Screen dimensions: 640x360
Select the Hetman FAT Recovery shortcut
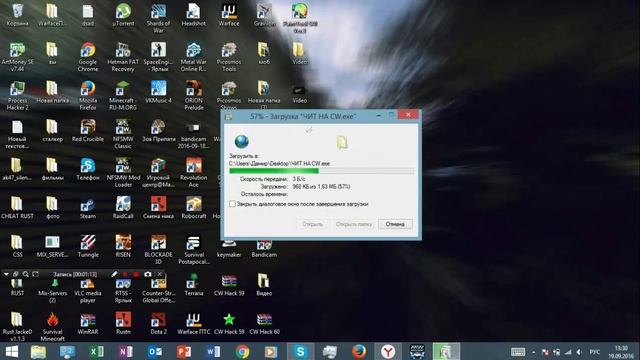click(x=123, y=57)
